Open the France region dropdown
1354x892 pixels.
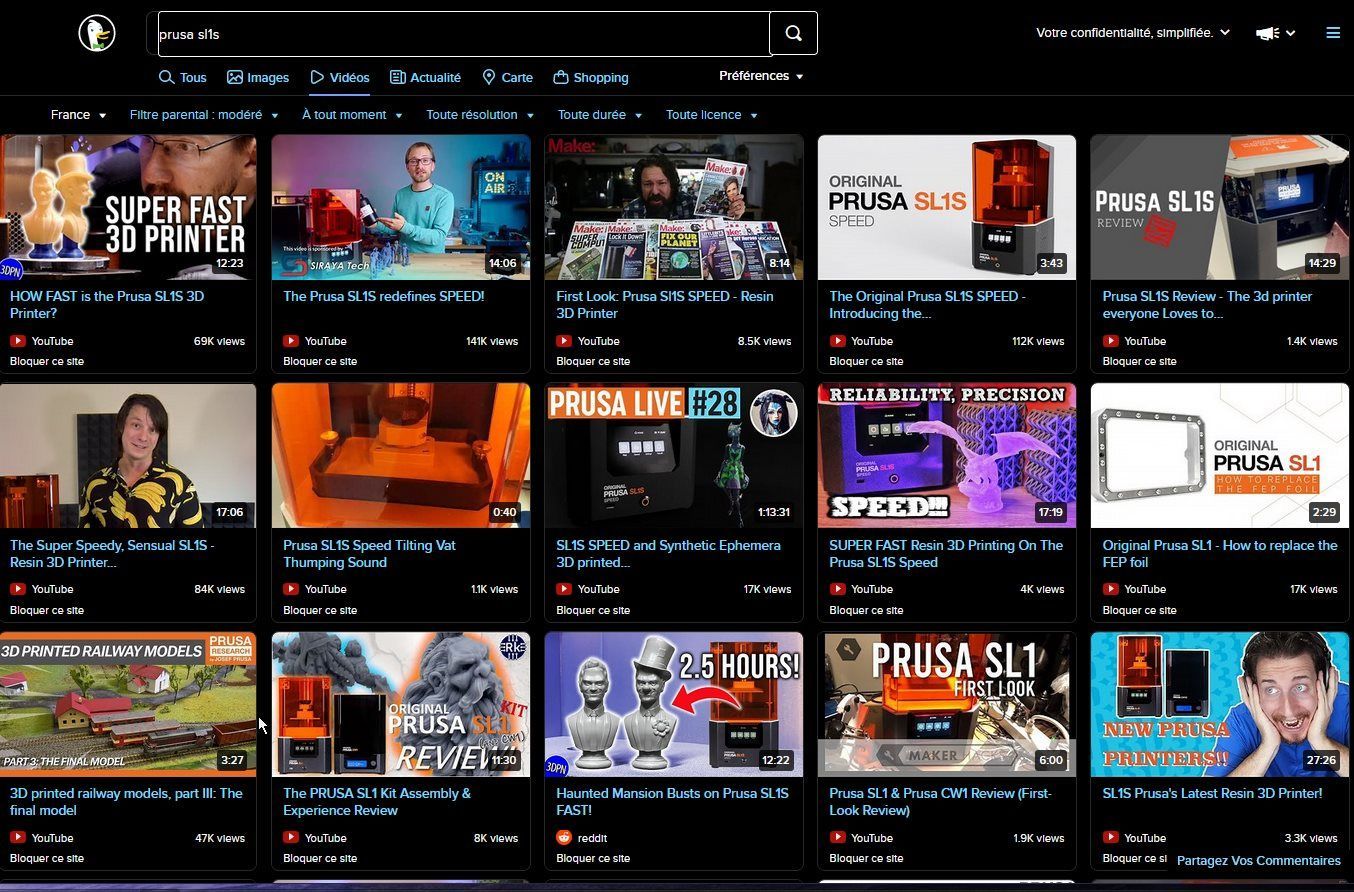coord(78,115)
